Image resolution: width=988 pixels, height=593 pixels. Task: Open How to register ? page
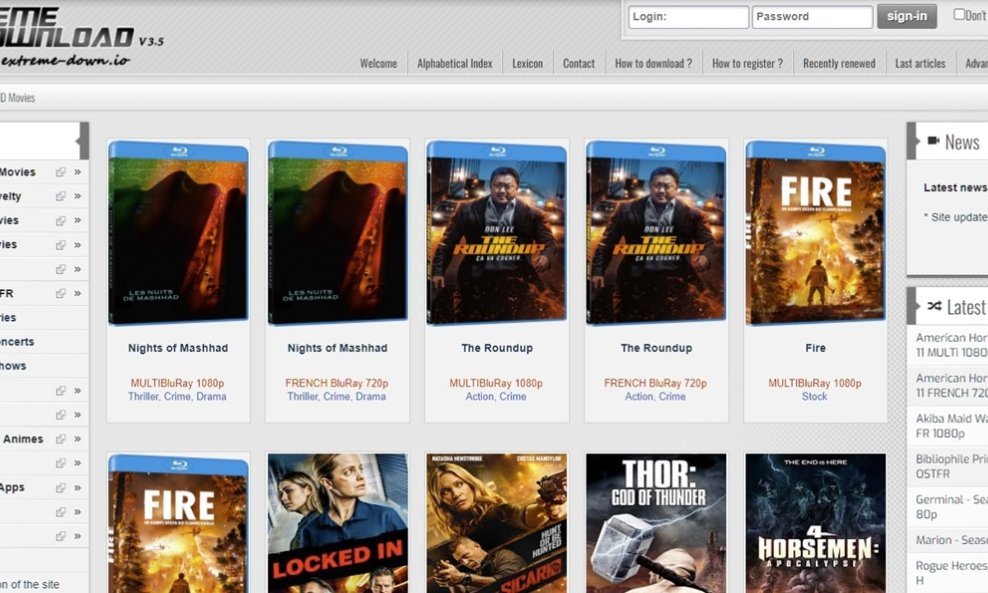pos(747,63)
